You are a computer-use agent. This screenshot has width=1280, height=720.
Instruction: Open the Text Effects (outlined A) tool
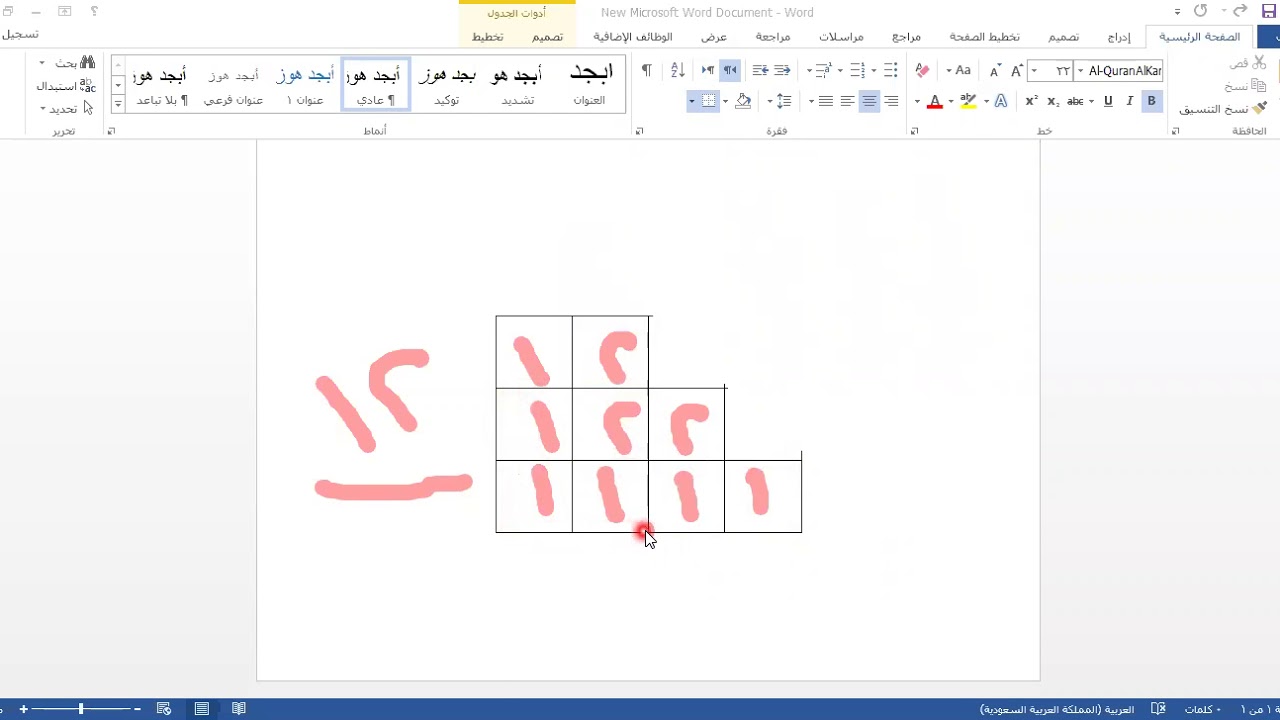click(x=1003, y=101)
